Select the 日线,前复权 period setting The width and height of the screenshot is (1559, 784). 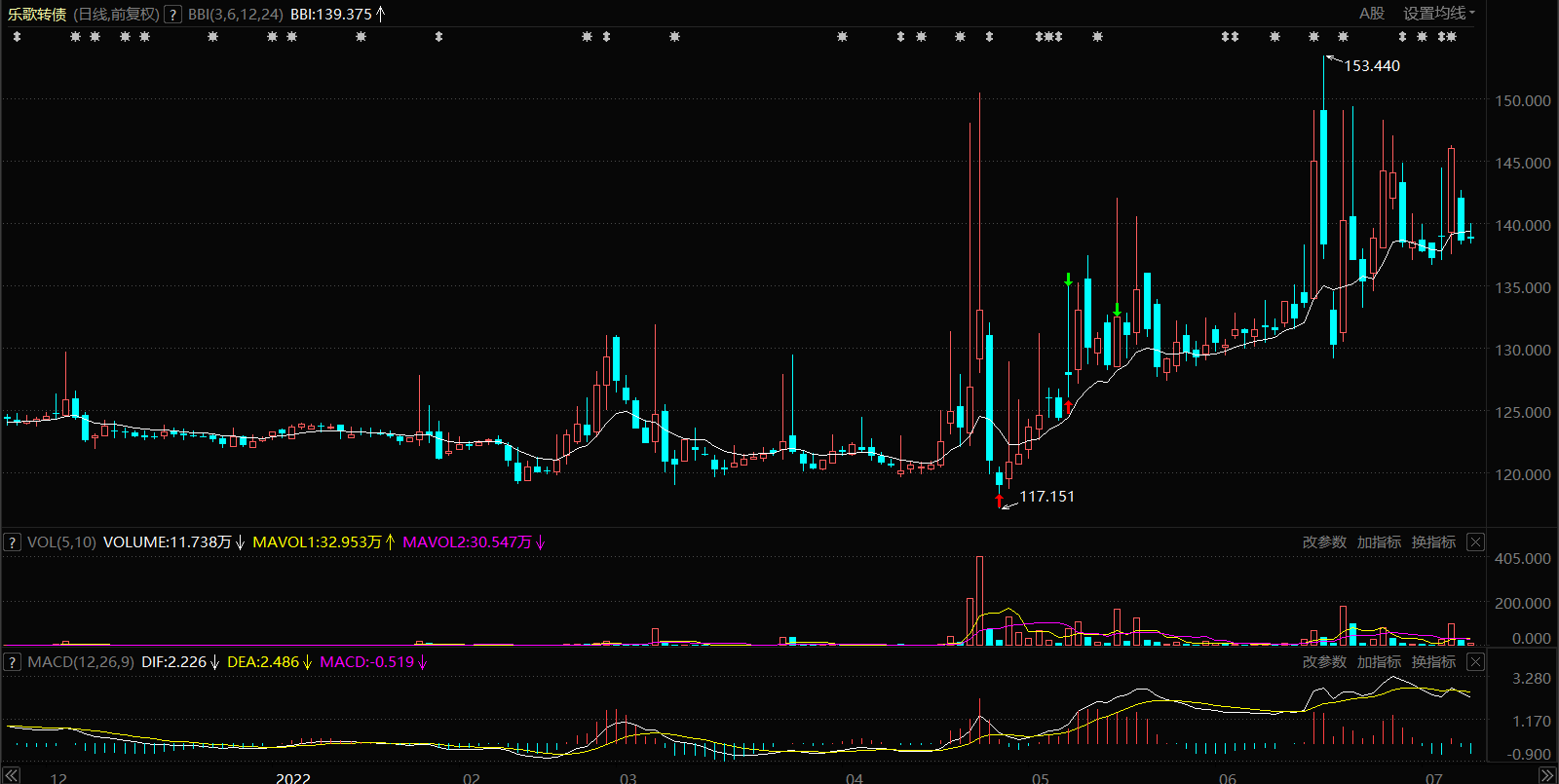point(116,15)
